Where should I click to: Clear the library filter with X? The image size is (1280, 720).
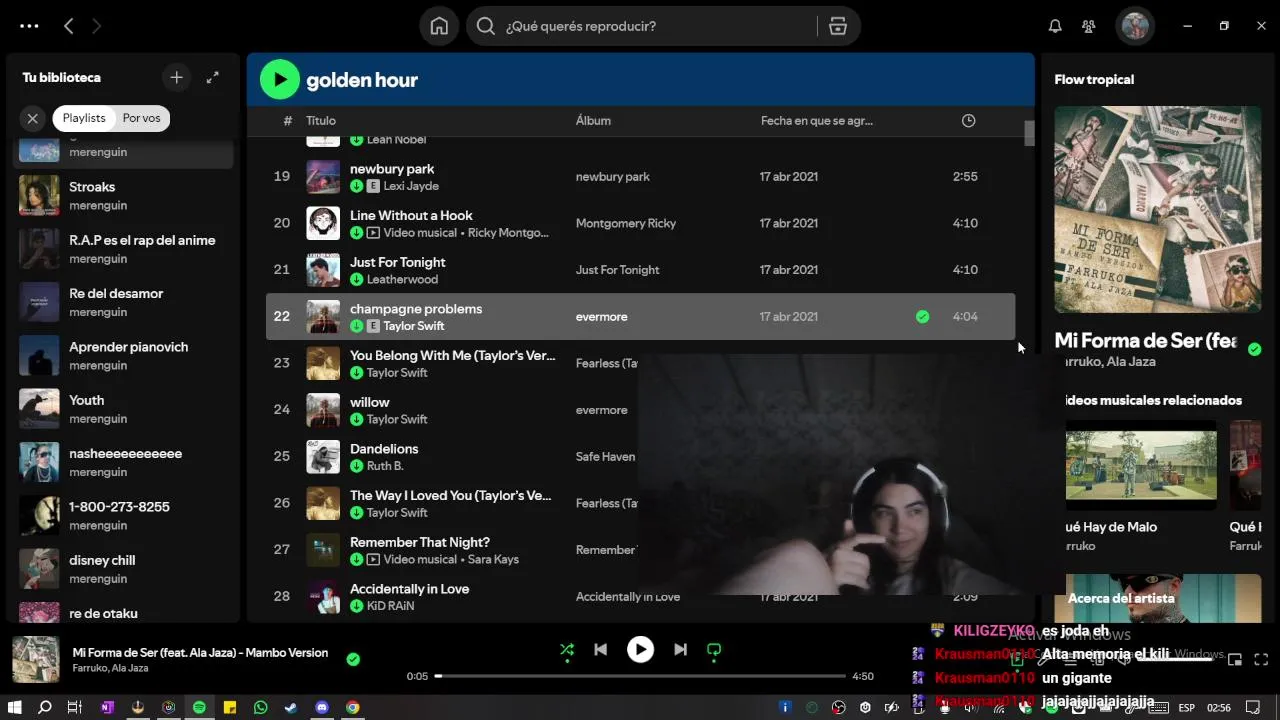32,118
